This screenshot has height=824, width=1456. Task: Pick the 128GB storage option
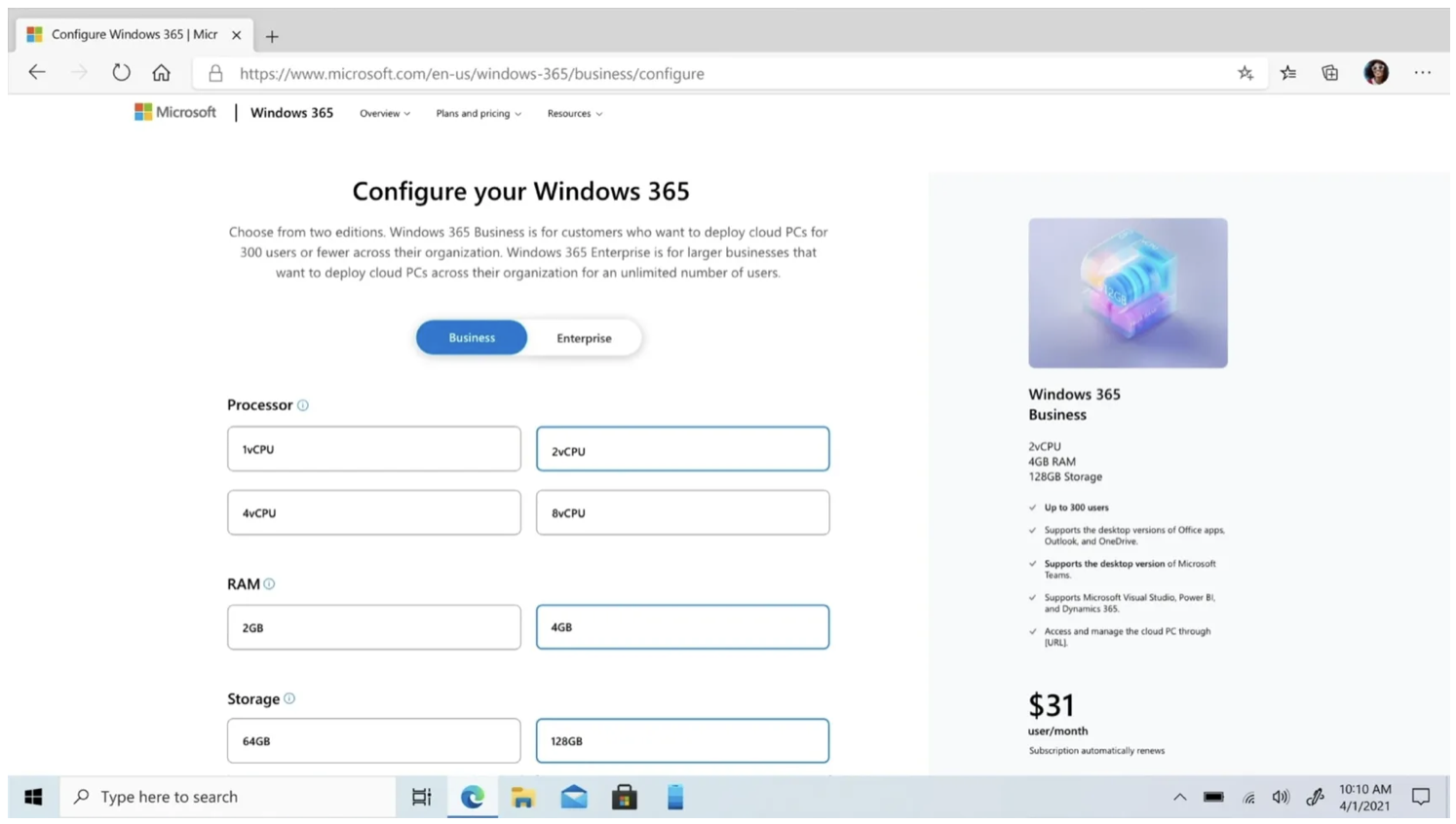click(682, 741)
